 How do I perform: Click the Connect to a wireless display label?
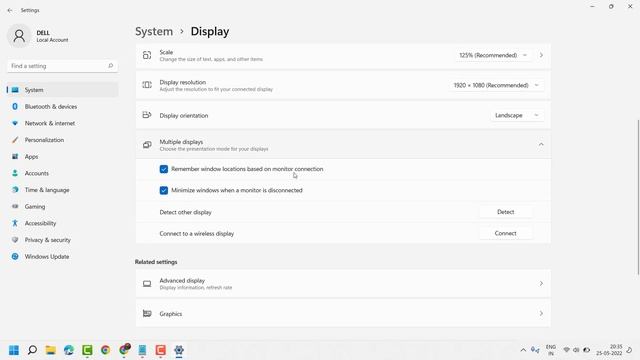(x=197, y=233)
